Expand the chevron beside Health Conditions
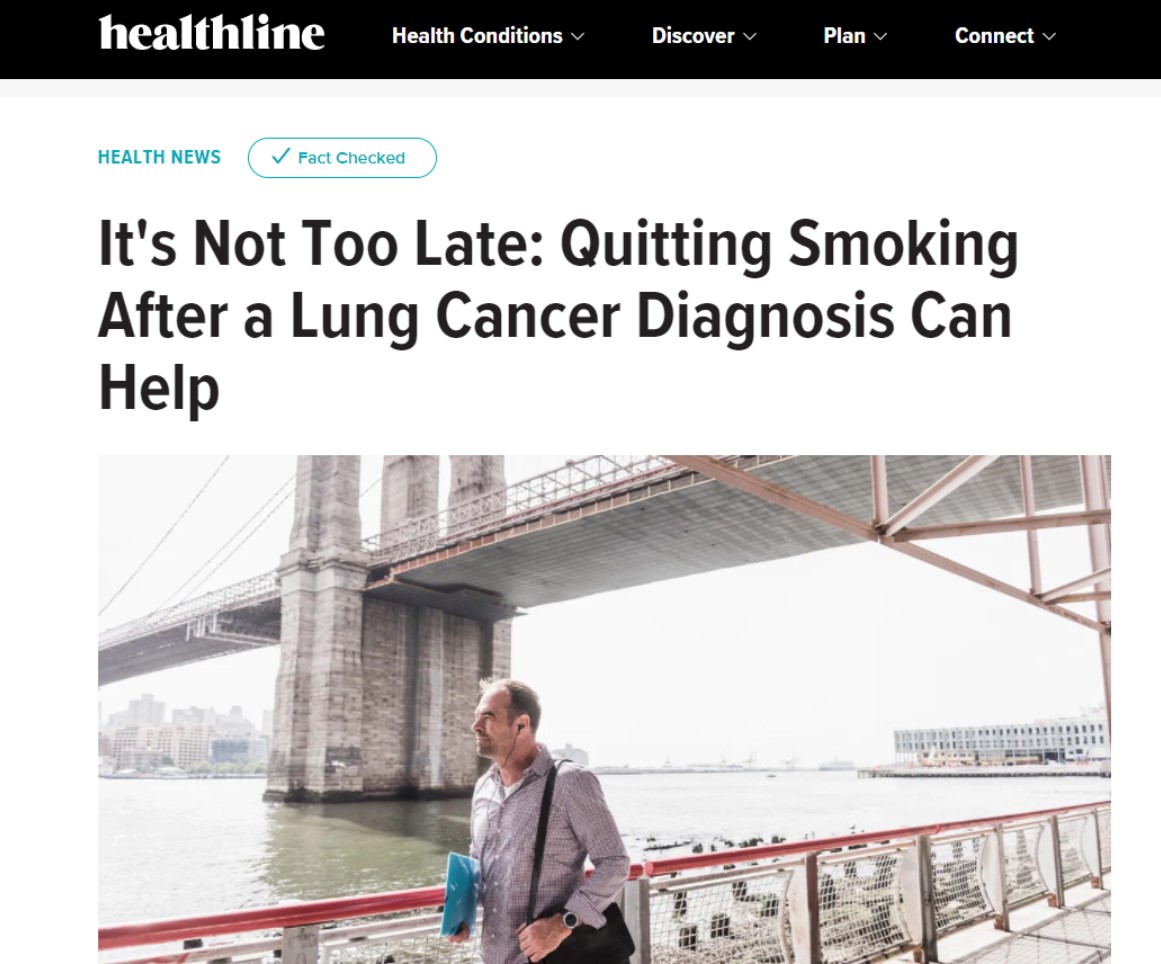 click(578, 36)
